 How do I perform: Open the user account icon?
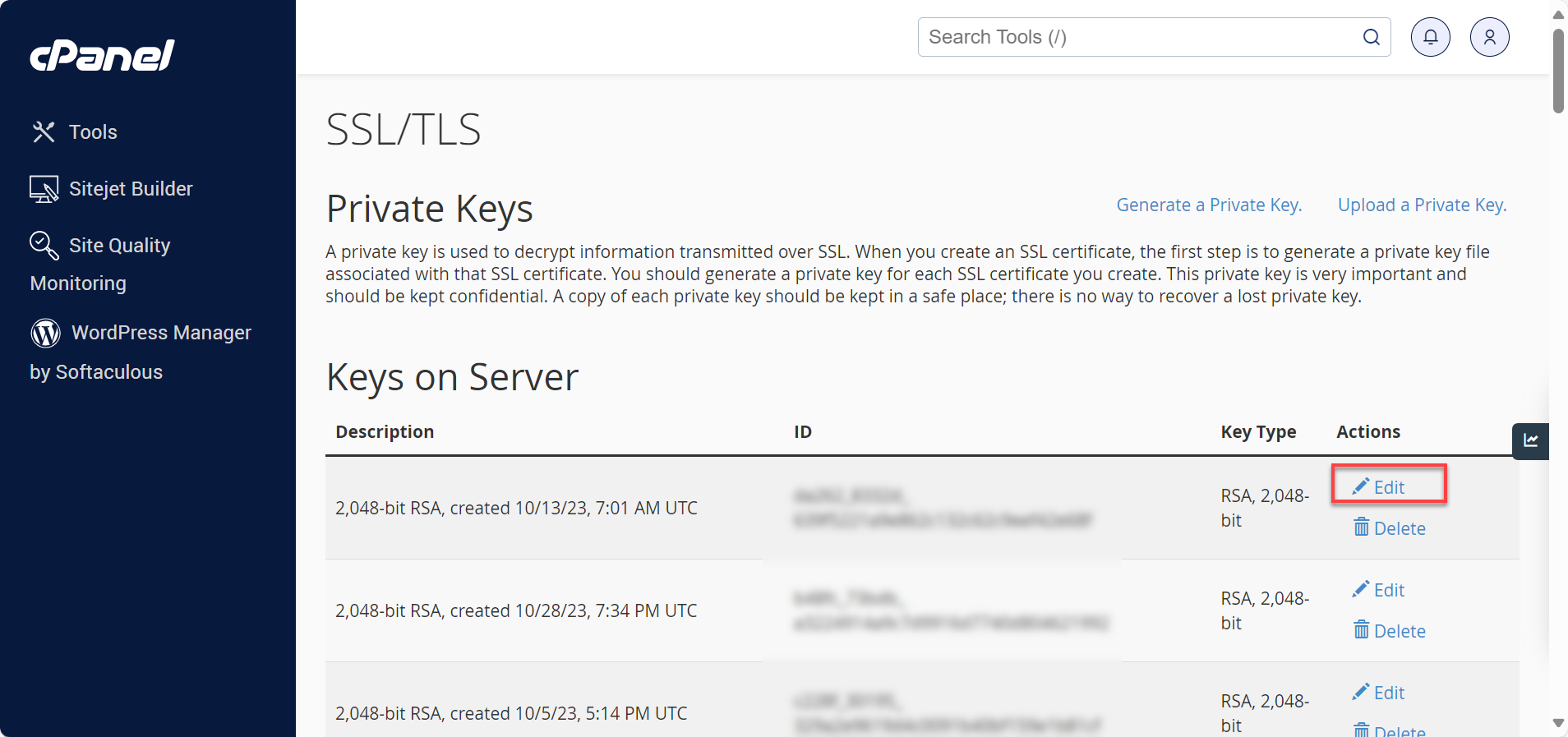pos(1489,37)
